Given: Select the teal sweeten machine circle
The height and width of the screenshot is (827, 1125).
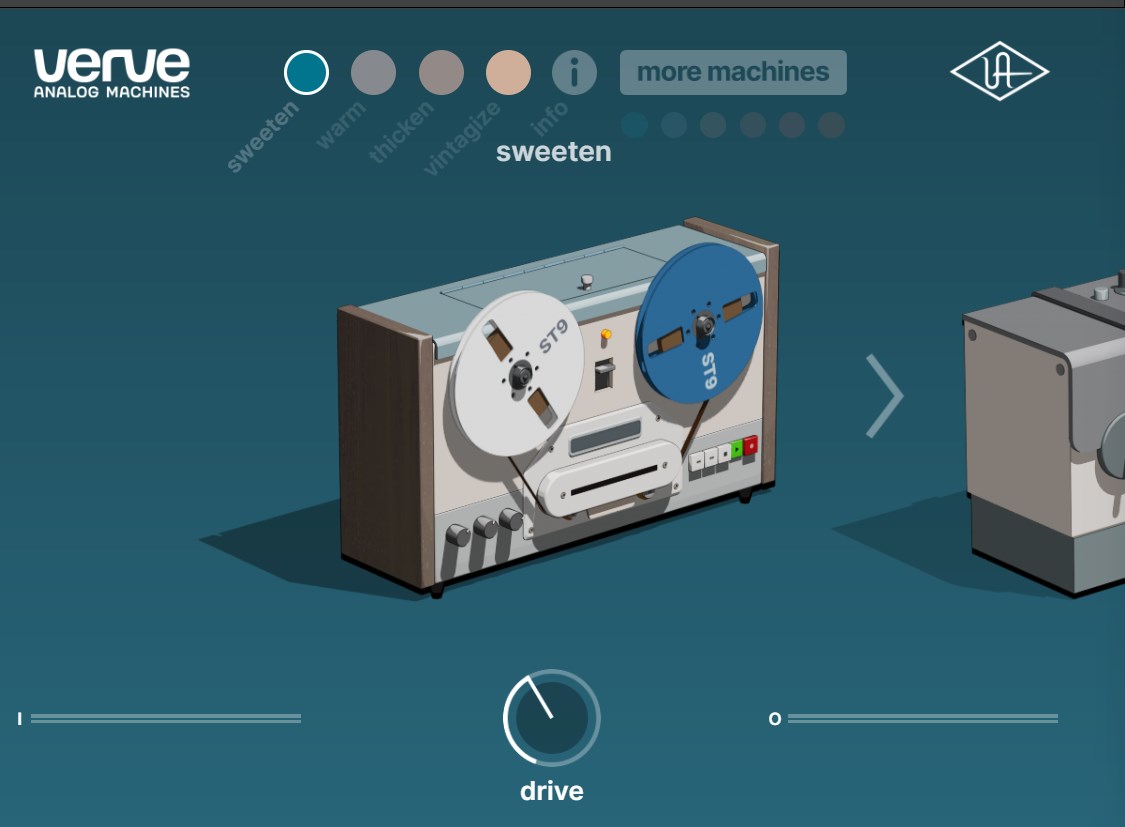Looking at the screenshot, I should click(306, 72).
